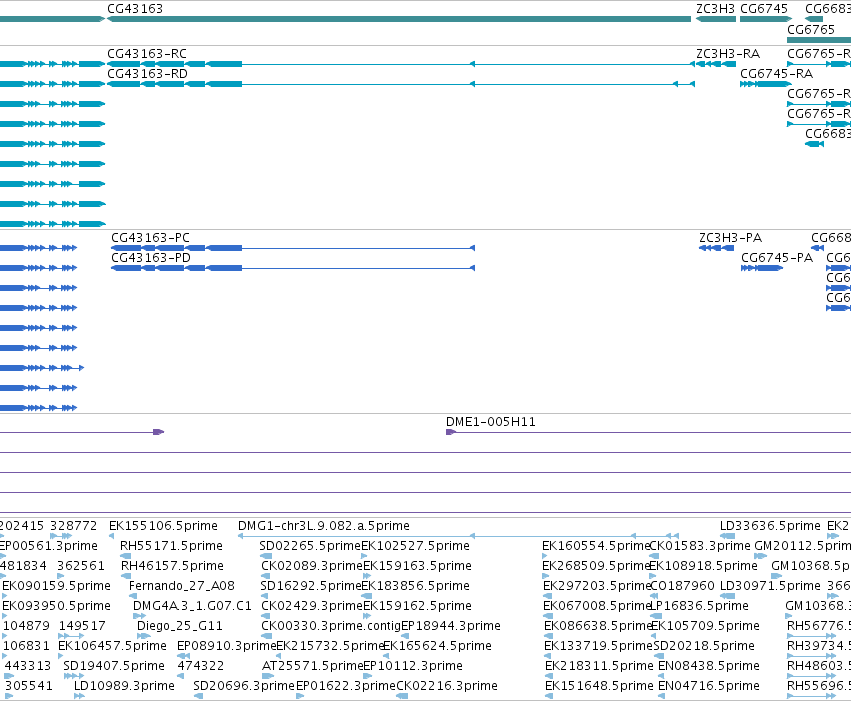The image size is (851, 701).
Task: Select DMG1-chr3L.9.082.a.5prime feature
Action: [324, 526]
